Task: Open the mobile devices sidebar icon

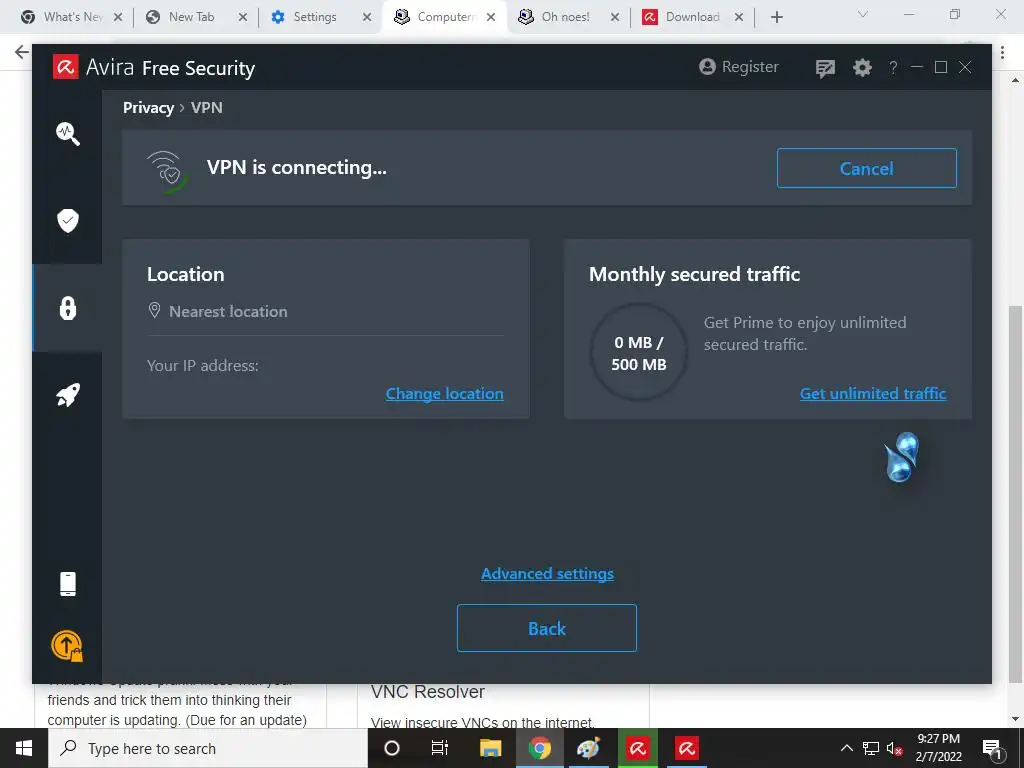Action: pyautogui.click(x=68, y=584)
